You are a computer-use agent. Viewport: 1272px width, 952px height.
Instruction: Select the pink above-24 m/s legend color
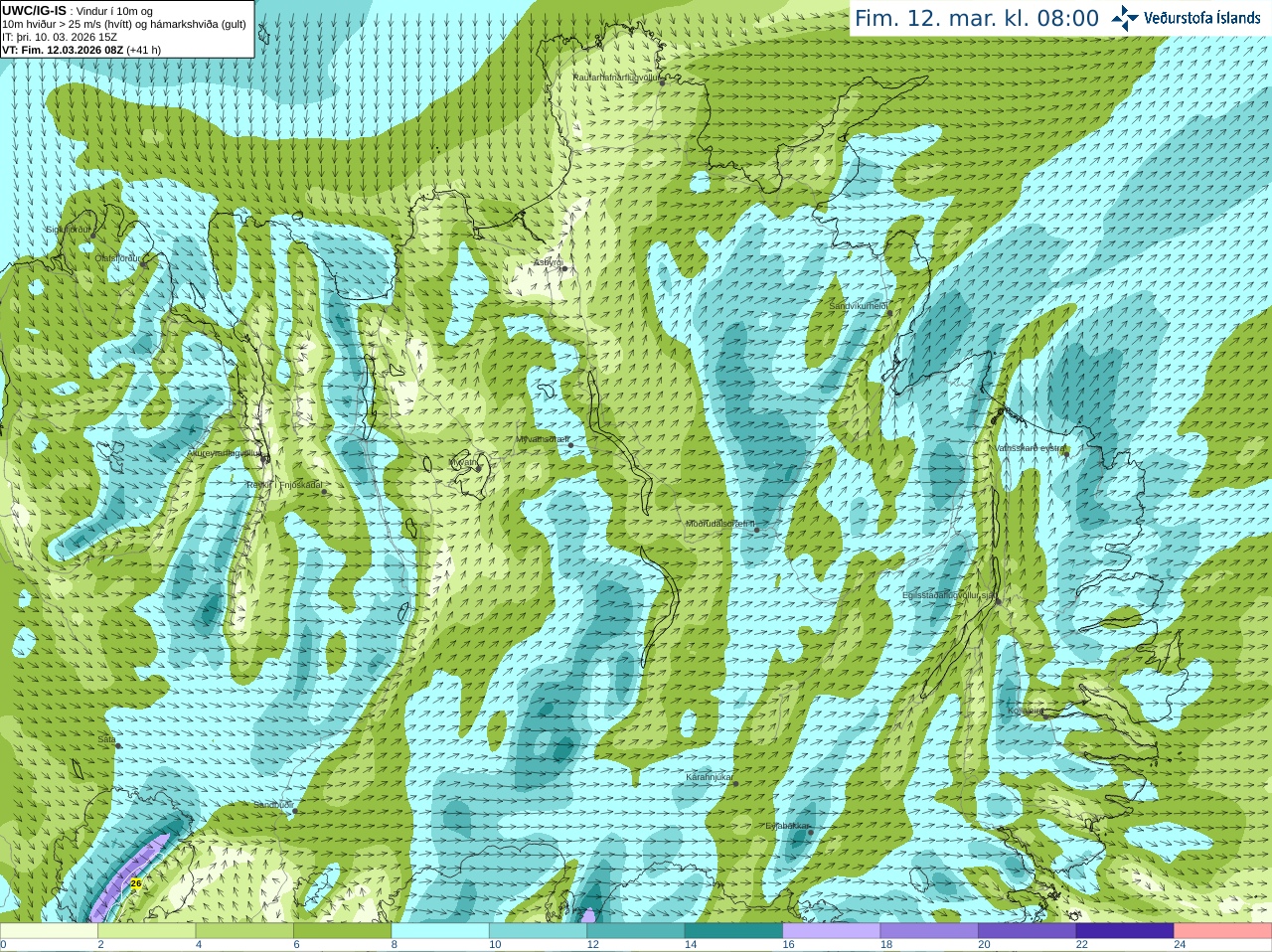pos(1223,930)
